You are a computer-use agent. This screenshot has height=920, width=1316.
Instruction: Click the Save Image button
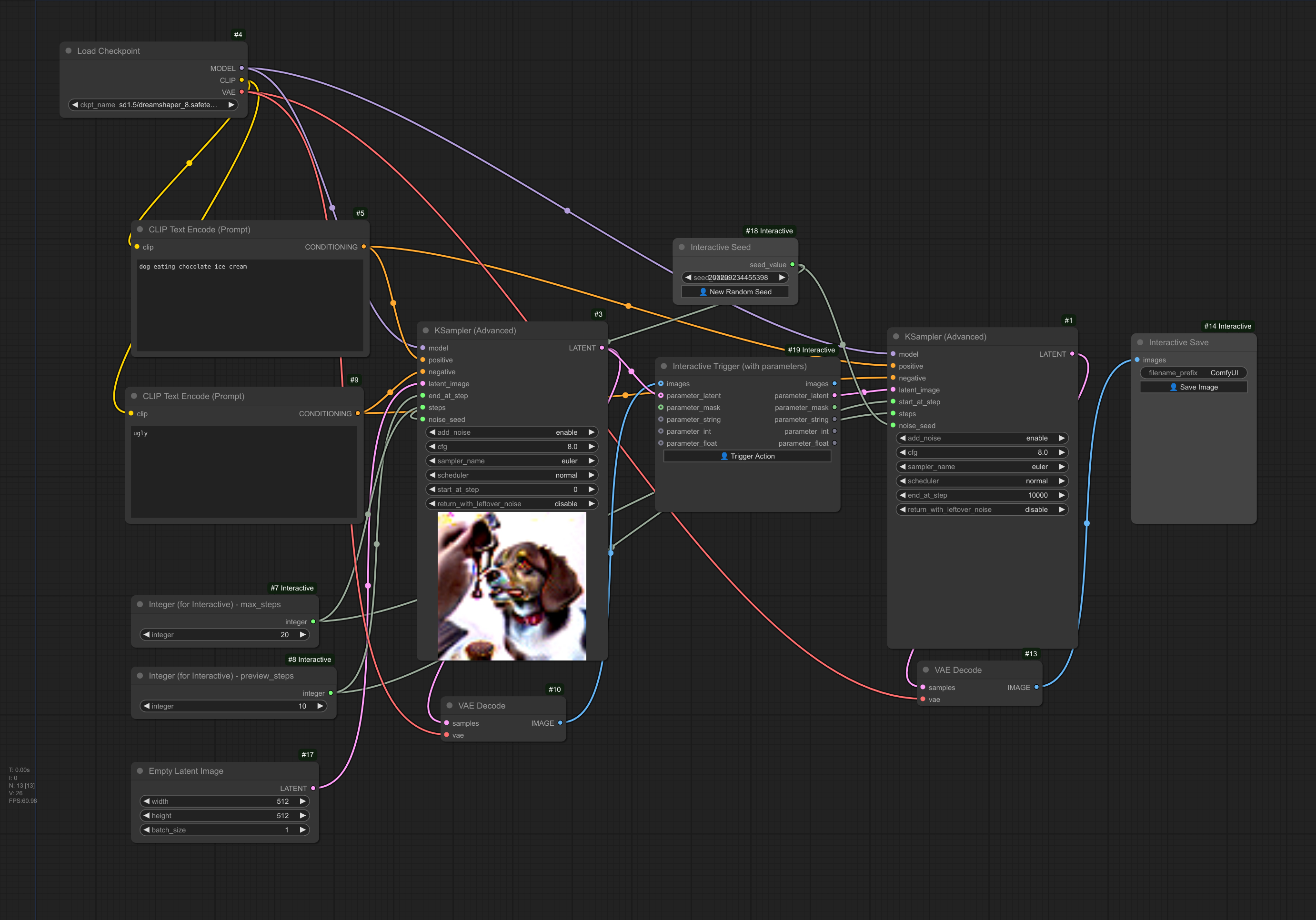pos(1193,387)
